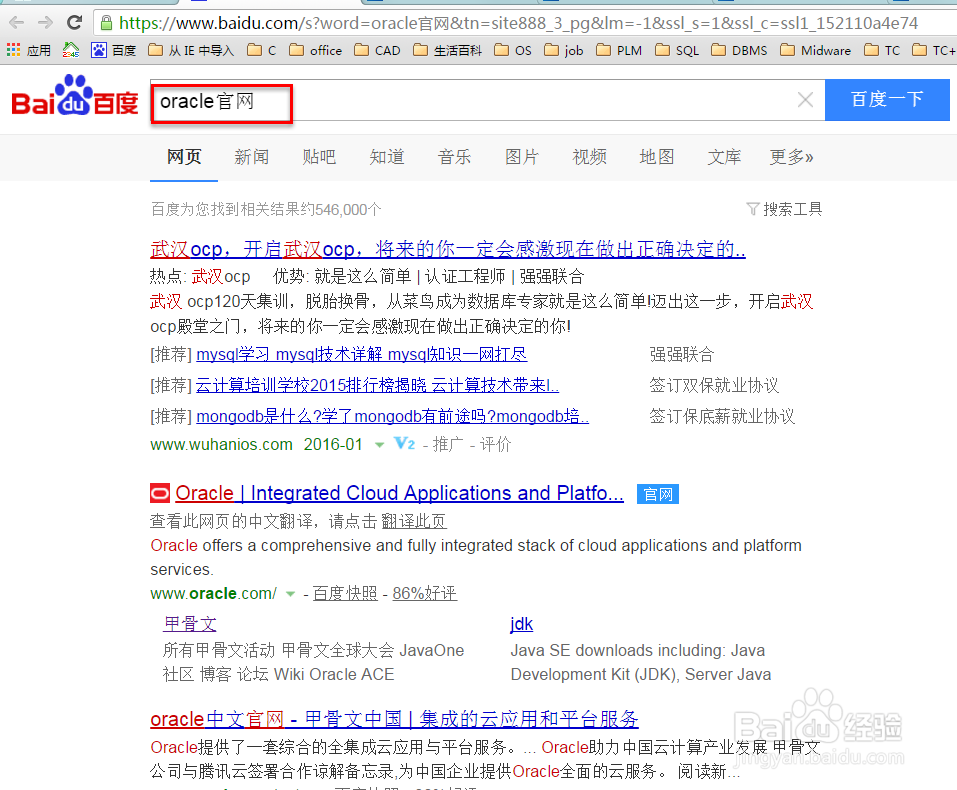Open the 从 IE 中导入 bookmark folder
Screen dimensions: 957x790
191,50
